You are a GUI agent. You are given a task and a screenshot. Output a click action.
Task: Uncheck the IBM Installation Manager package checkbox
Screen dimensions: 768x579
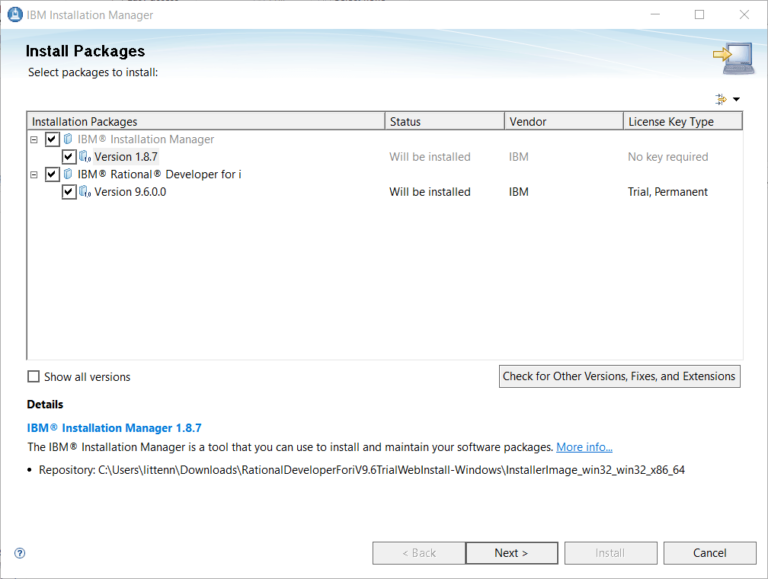click(52, 139)
